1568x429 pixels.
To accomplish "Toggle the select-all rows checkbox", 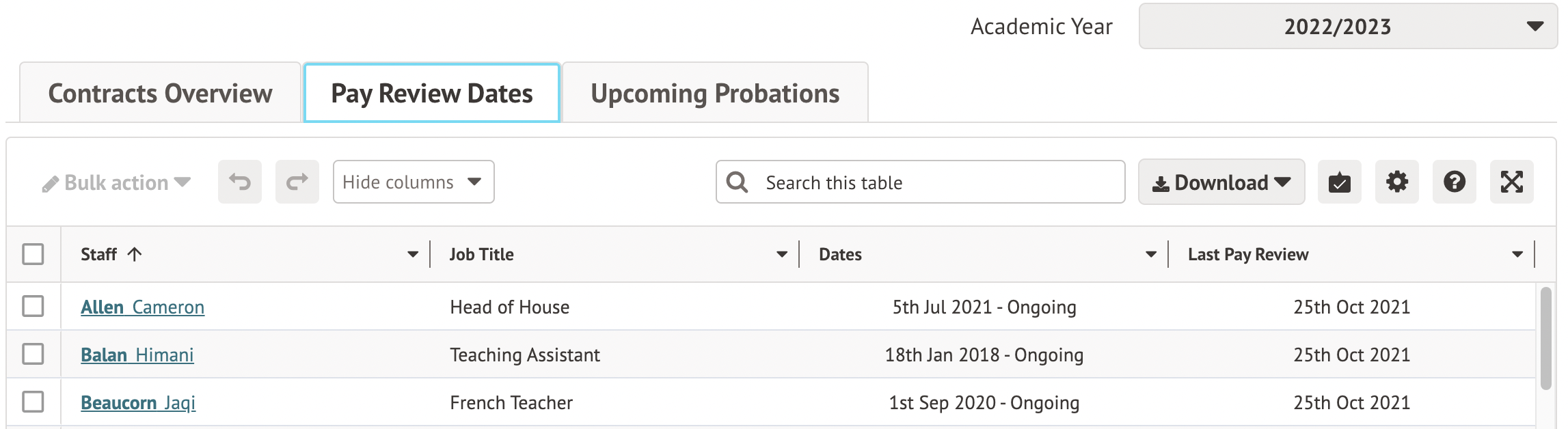I will [x=33, y=254].
